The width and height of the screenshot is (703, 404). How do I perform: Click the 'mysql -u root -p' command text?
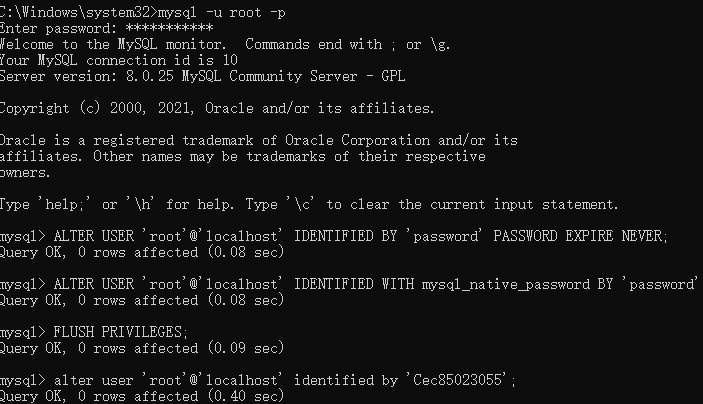221,13
